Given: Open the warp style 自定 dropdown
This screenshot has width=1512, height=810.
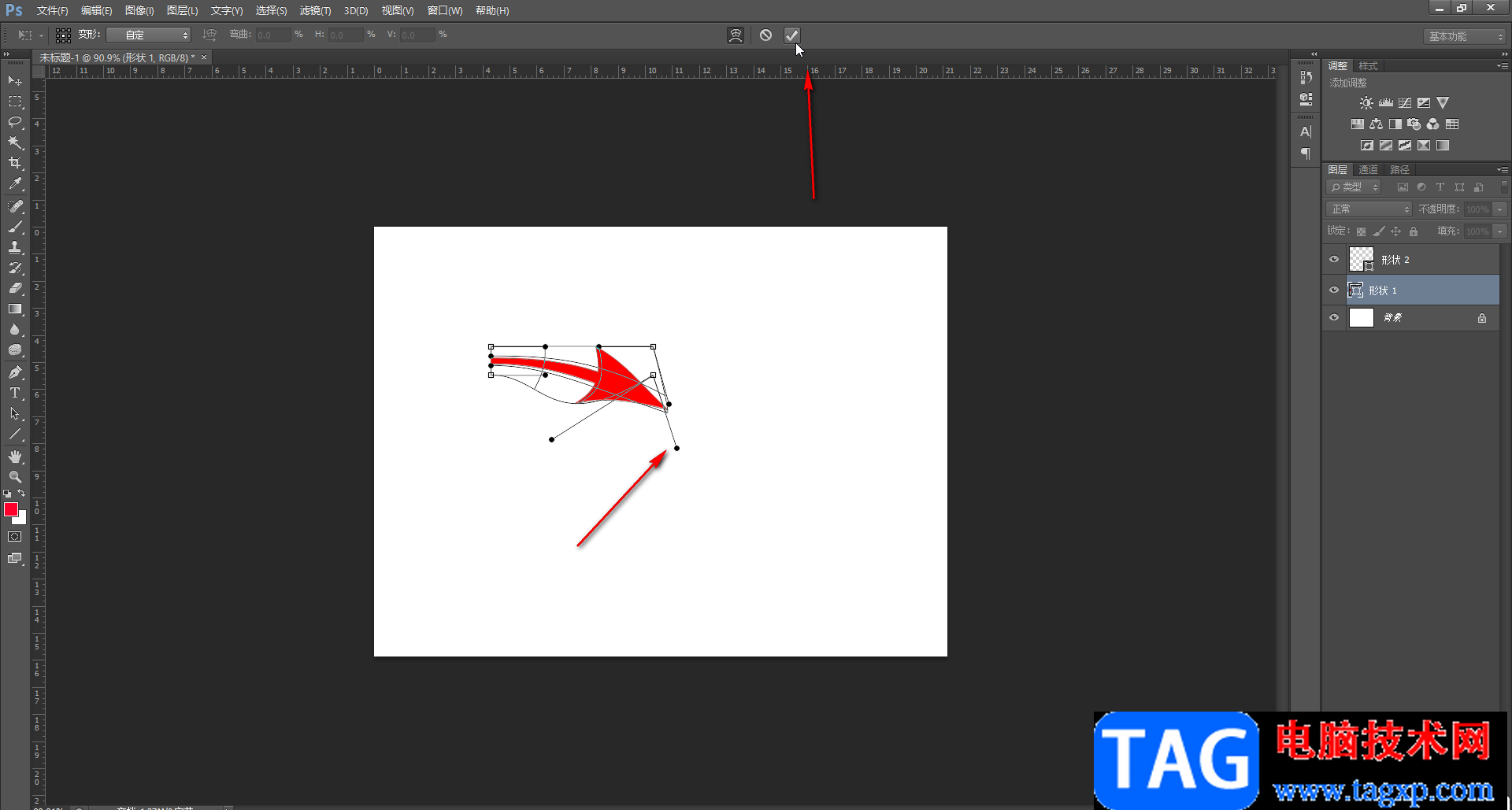Looking at the screenshot, I should [x=149, y=35].
